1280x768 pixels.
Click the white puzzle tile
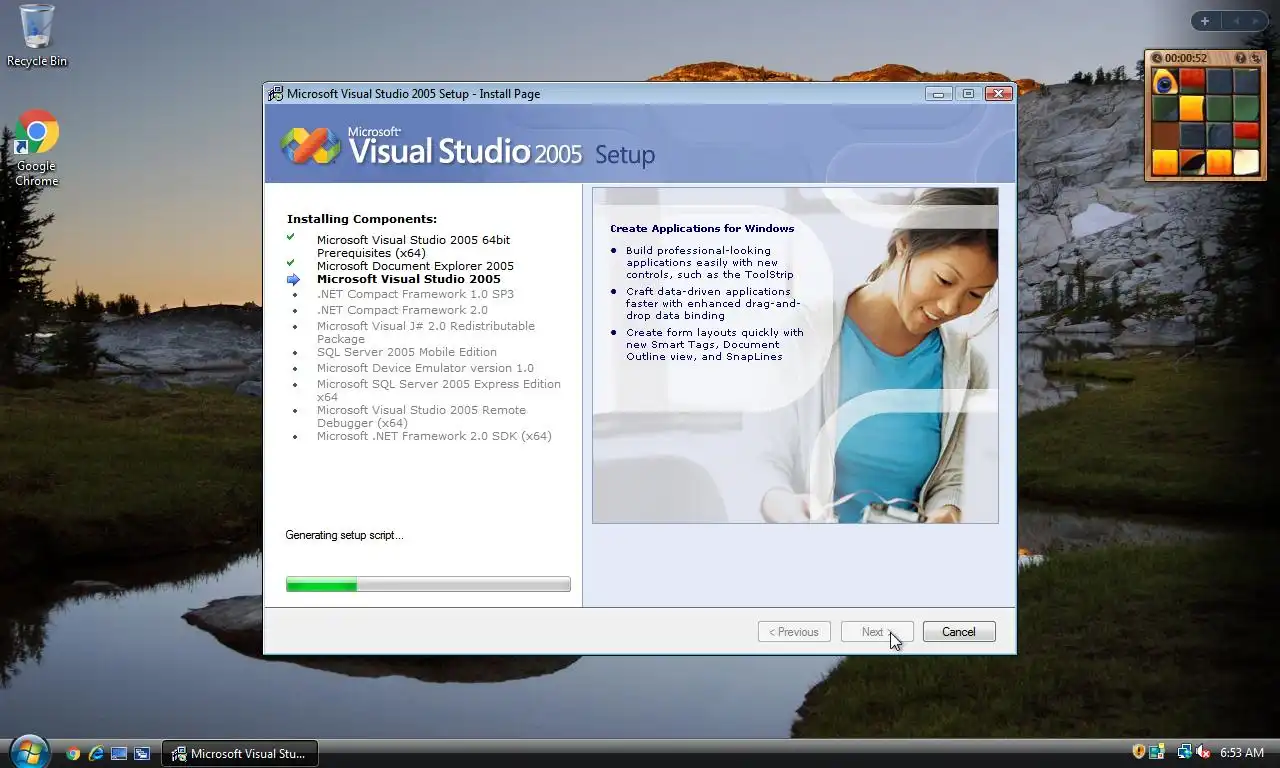click(1246, 162)
